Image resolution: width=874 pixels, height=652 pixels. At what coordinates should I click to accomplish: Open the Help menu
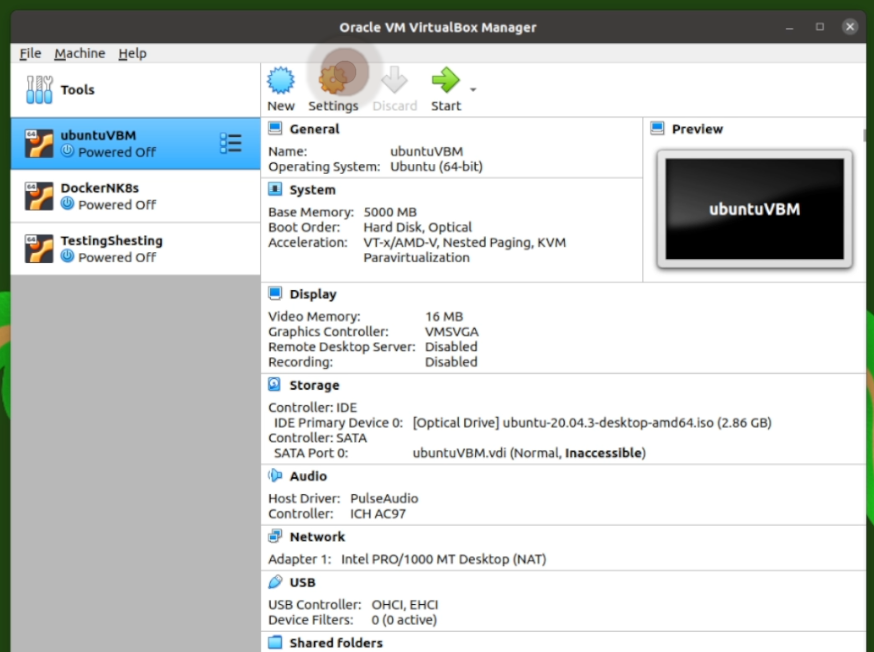(131, 53)
